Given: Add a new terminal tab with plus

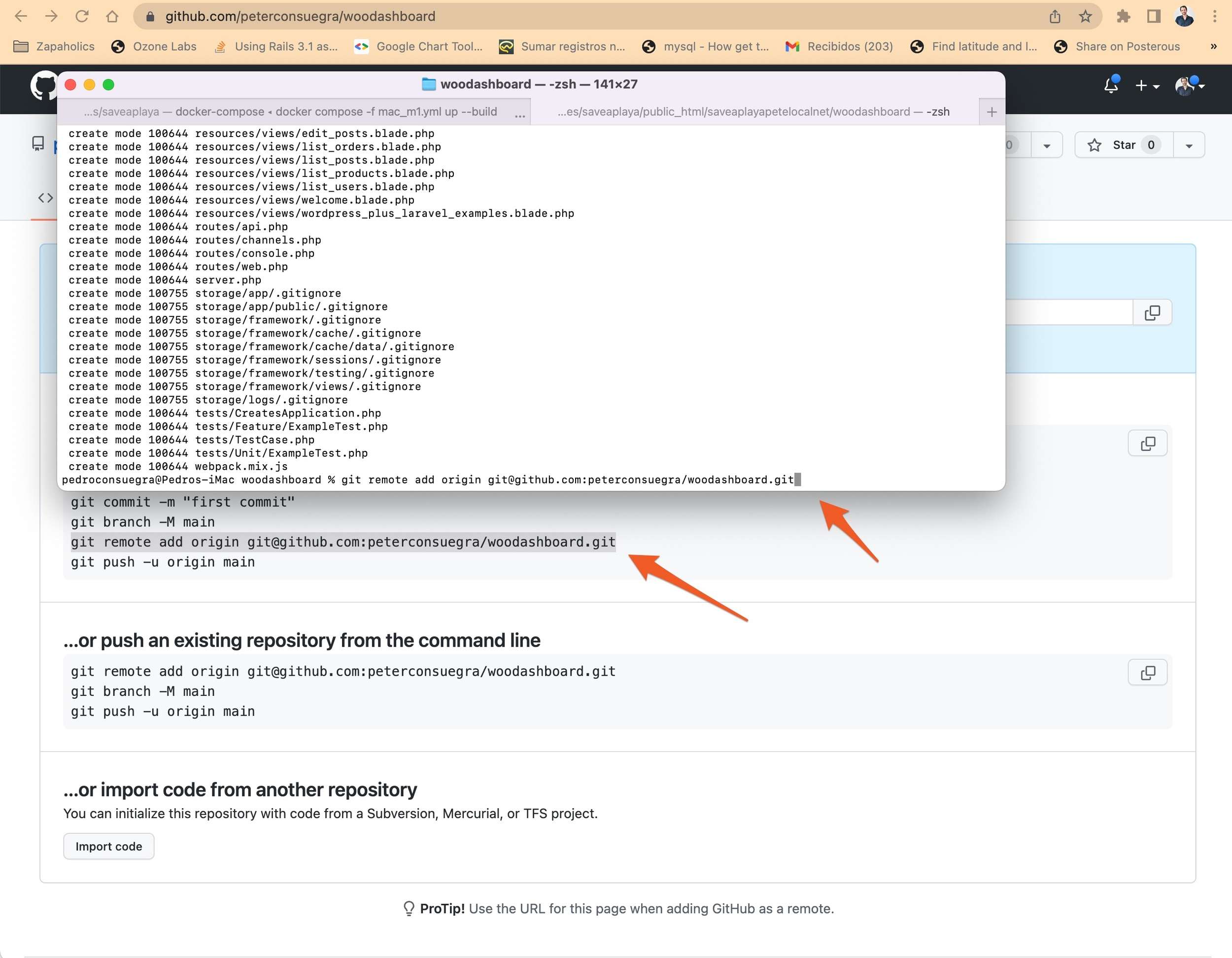Looking at the screenshot, I should pyautogui.click(x=991, y=112).
